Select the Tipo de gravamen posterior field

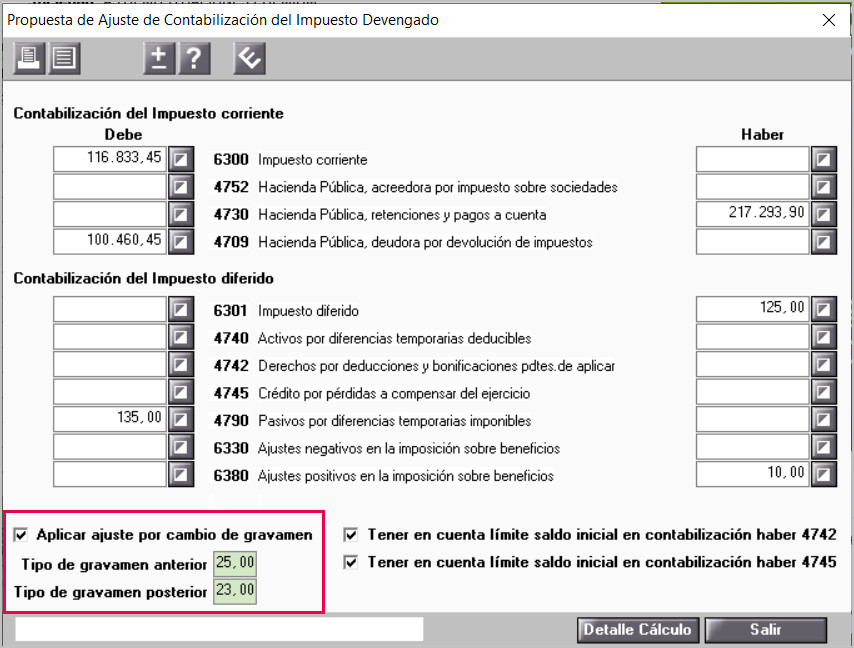[x=235, y=591]
